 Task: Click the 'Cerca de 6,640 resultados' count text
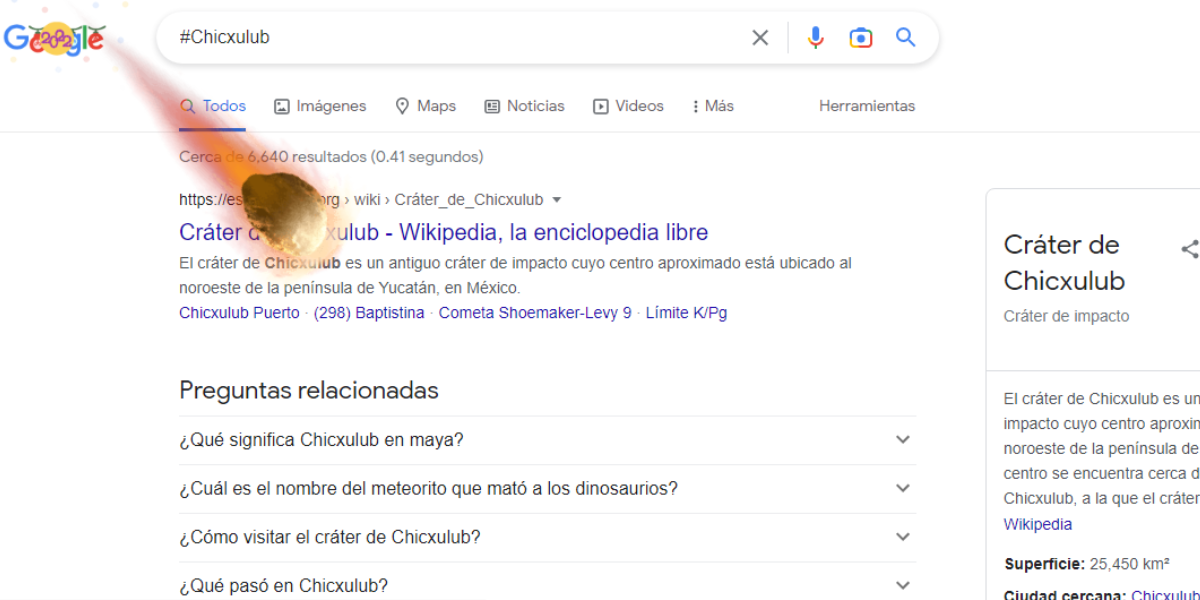tap(273, 157)
